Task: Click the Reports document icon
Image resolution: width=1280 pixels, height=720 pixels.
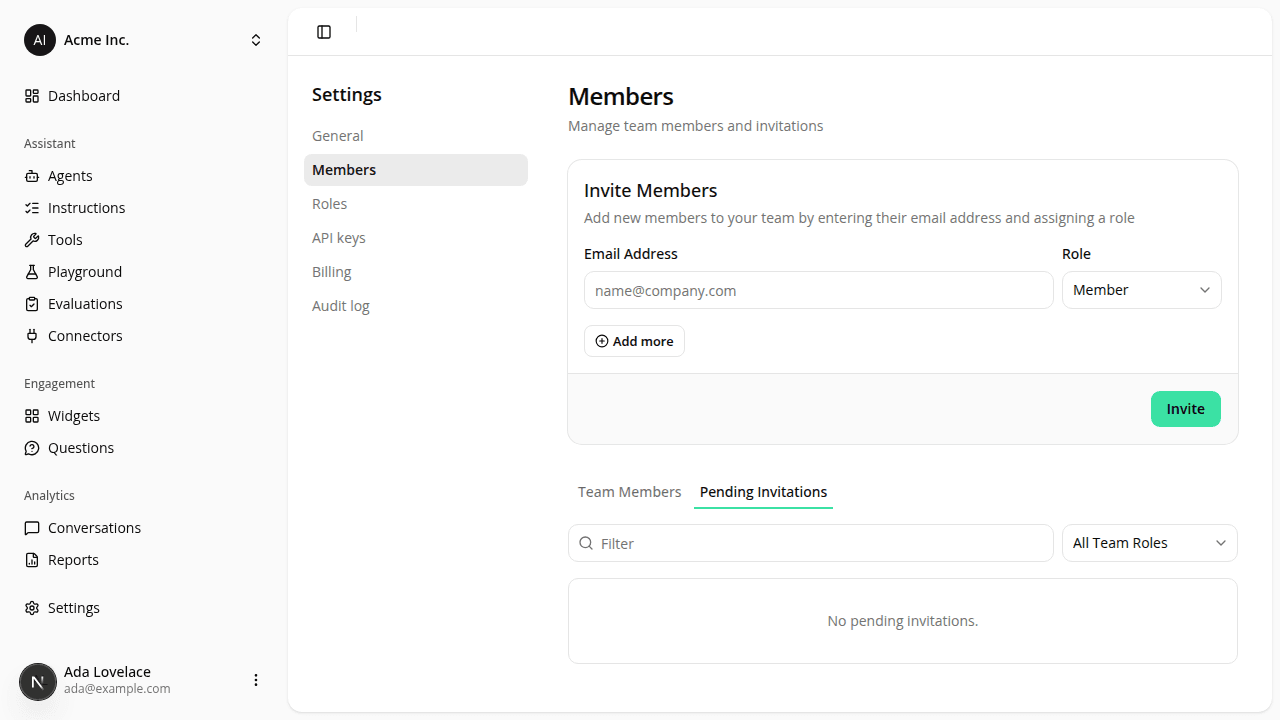Action: coord(32,560)
